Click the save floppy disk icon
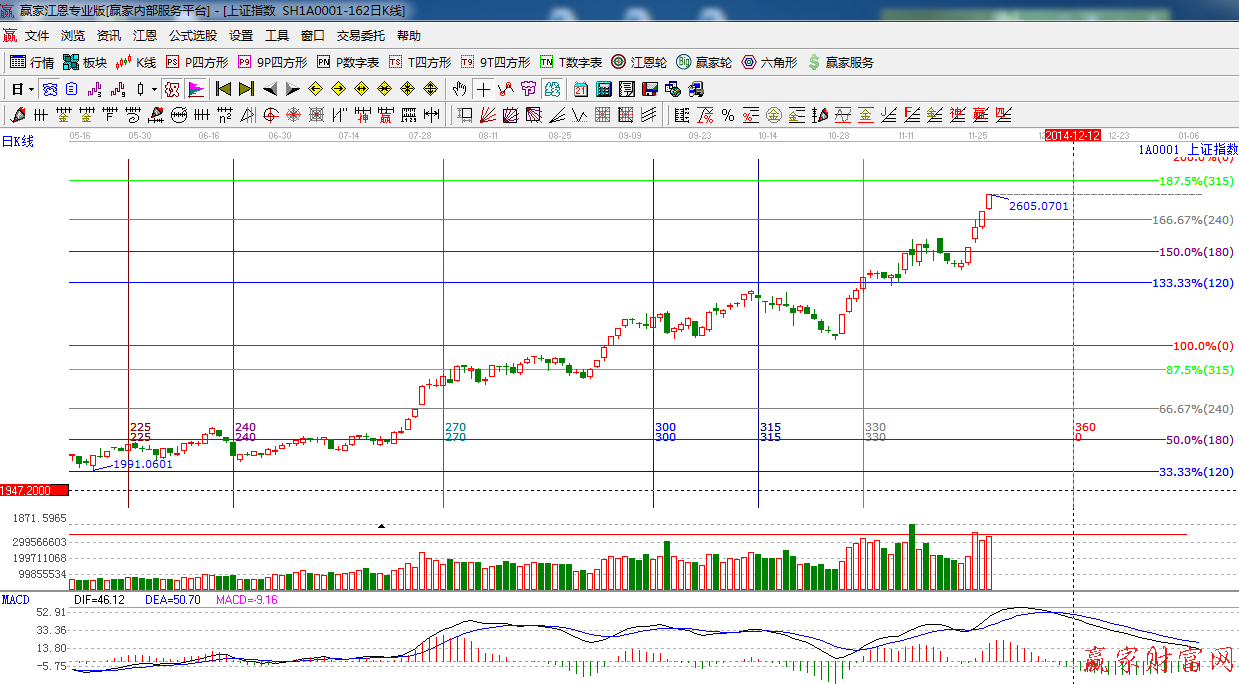The height and width of the screenshot is (684, 1239). tap(650, 89)
